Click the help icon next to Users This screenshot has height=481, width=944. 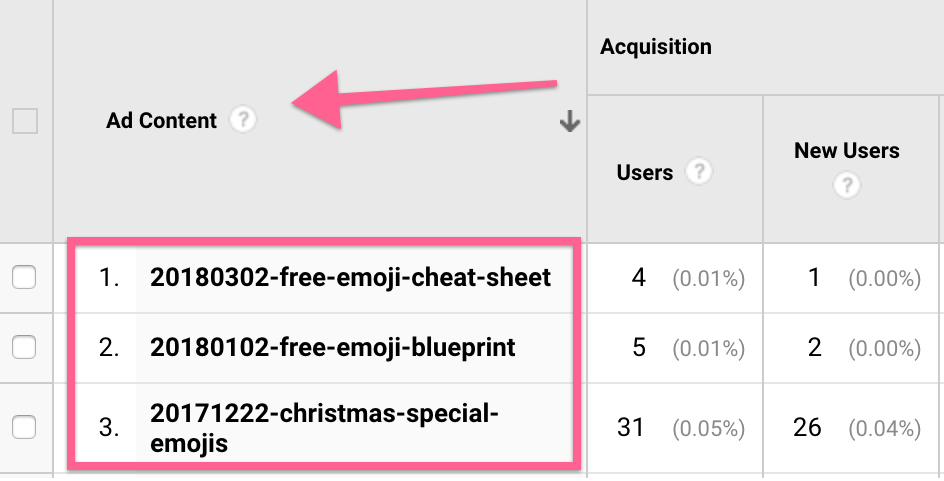(x=700, y=172)
